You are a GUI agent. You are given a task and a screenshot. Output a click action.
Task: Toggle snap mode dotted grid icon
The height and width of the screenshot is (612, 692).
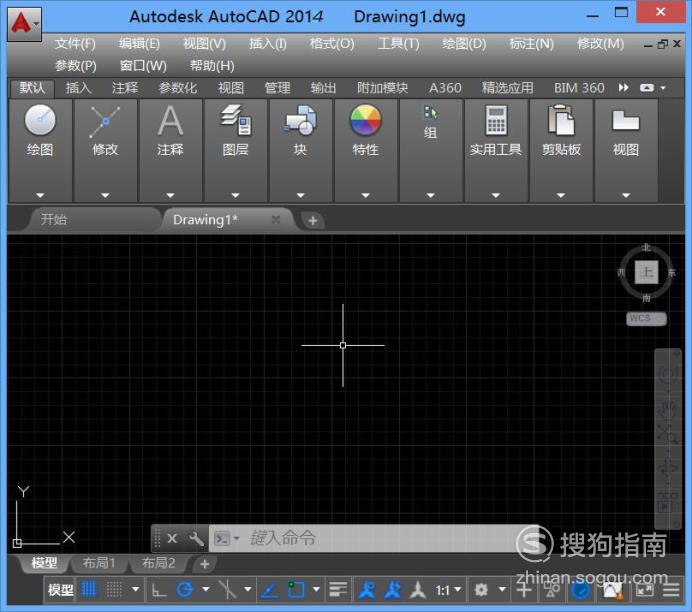(x=114, y=589)
